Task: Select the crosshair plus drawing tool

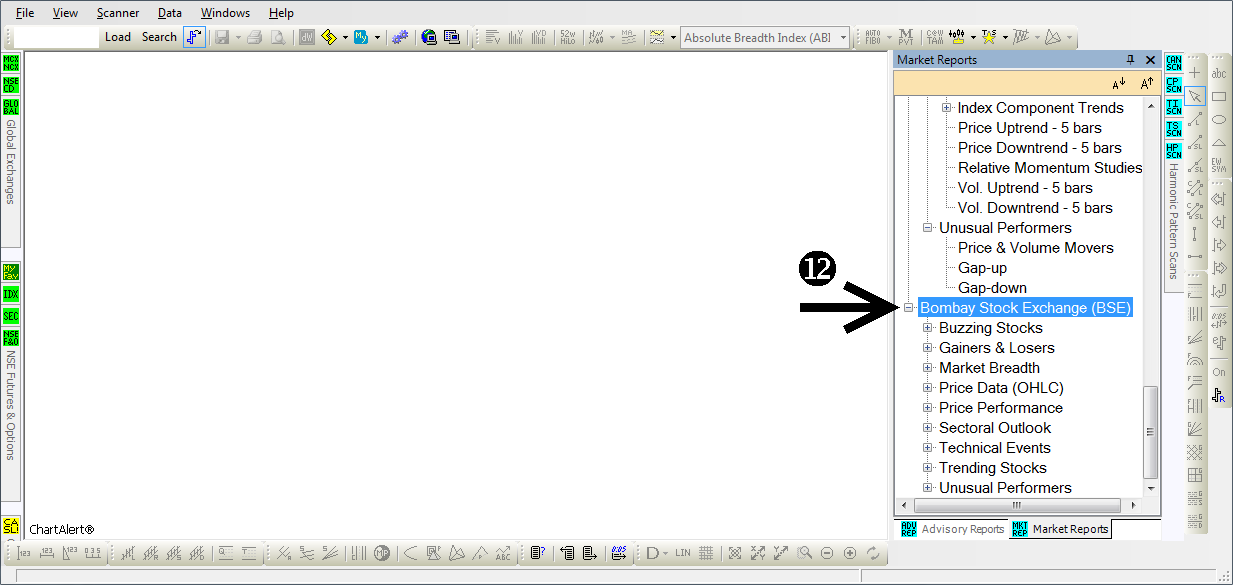Action: 1195,73
